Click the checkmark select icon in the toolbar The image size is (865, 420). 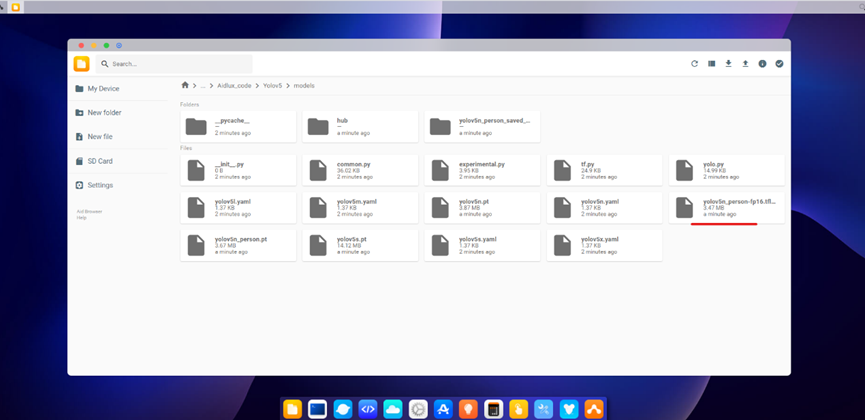click(779, 64)
